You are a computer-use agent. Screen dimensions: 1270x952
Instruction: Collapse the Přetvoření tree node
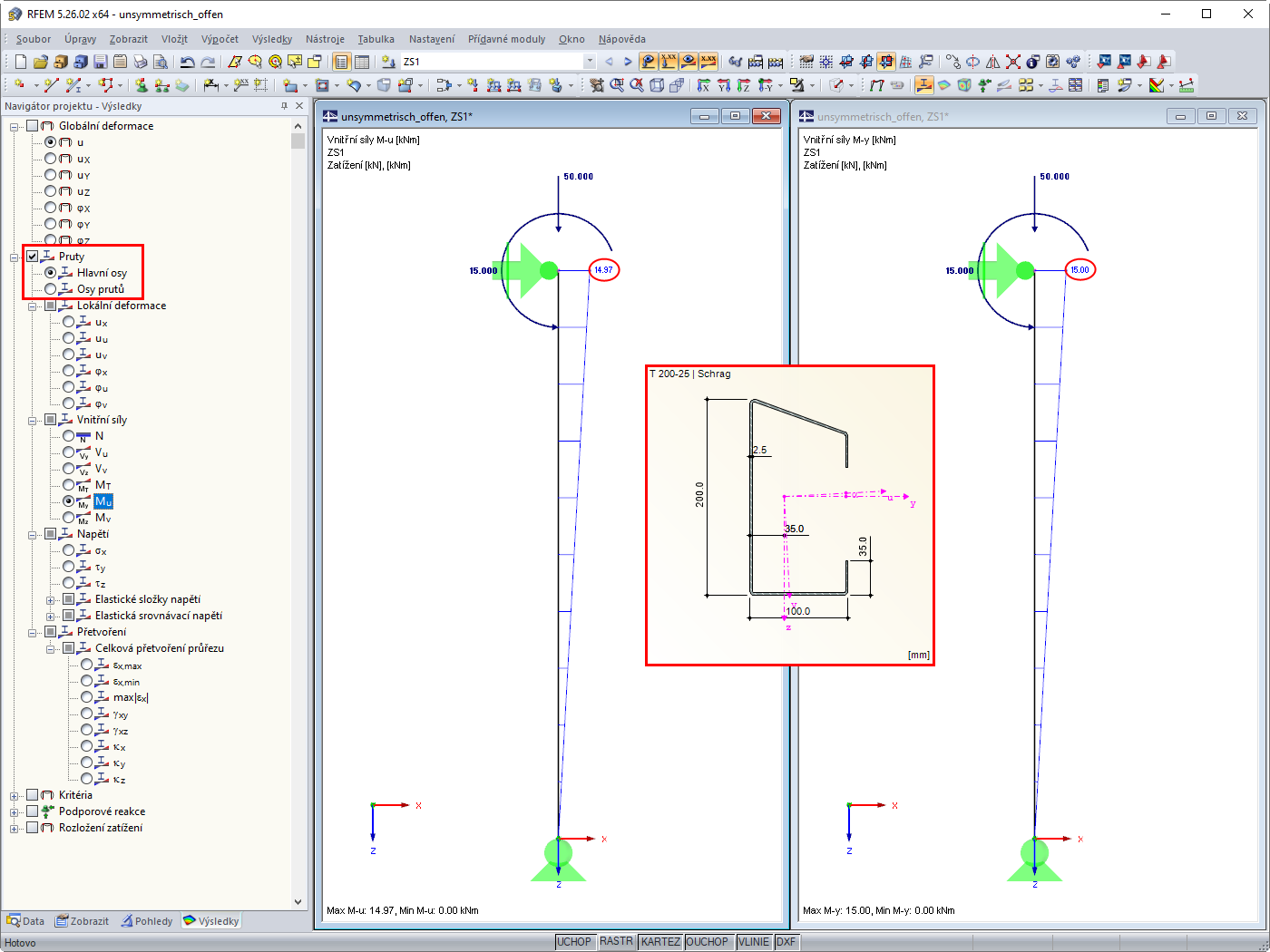(33, 632)
